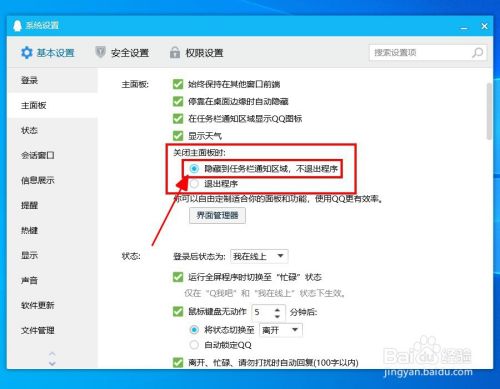Switch to the 安全设置 tab

coord(122,53)
